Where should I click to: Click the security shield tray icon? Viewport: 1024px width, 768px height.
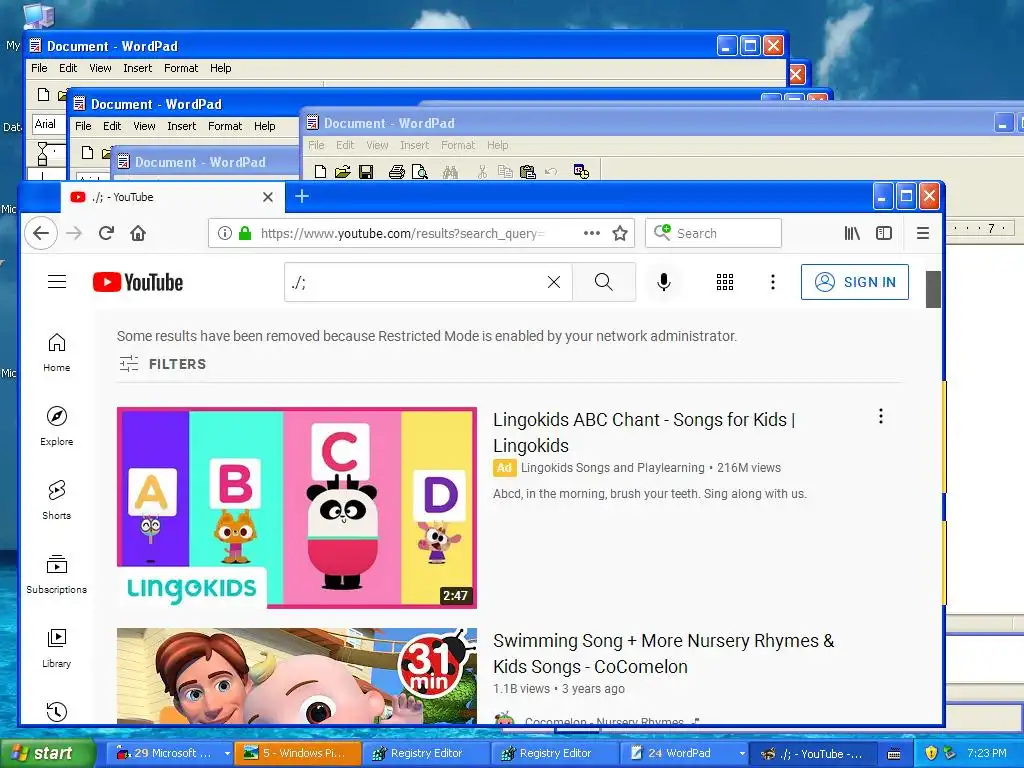point(931,753)
